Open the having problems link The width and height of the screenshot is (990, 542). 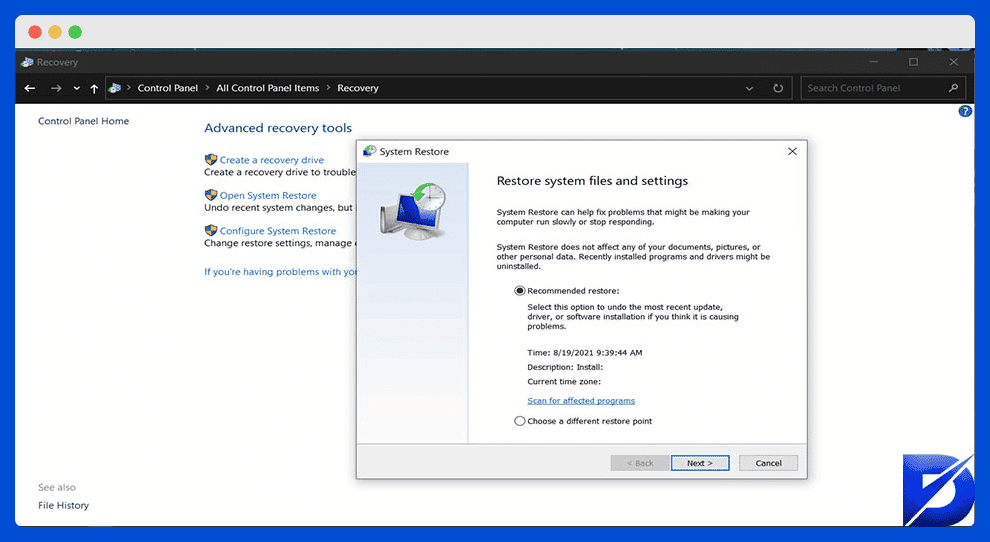pyautogui.click(x=280, y=272)
